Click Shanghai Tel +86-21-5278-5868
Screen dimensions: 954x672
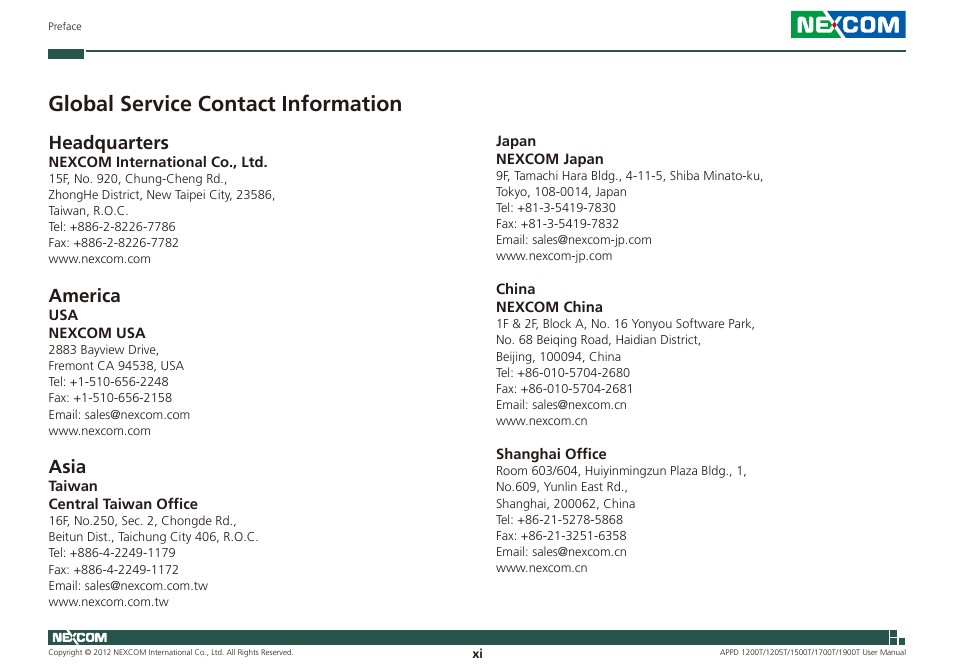(559, 520)
